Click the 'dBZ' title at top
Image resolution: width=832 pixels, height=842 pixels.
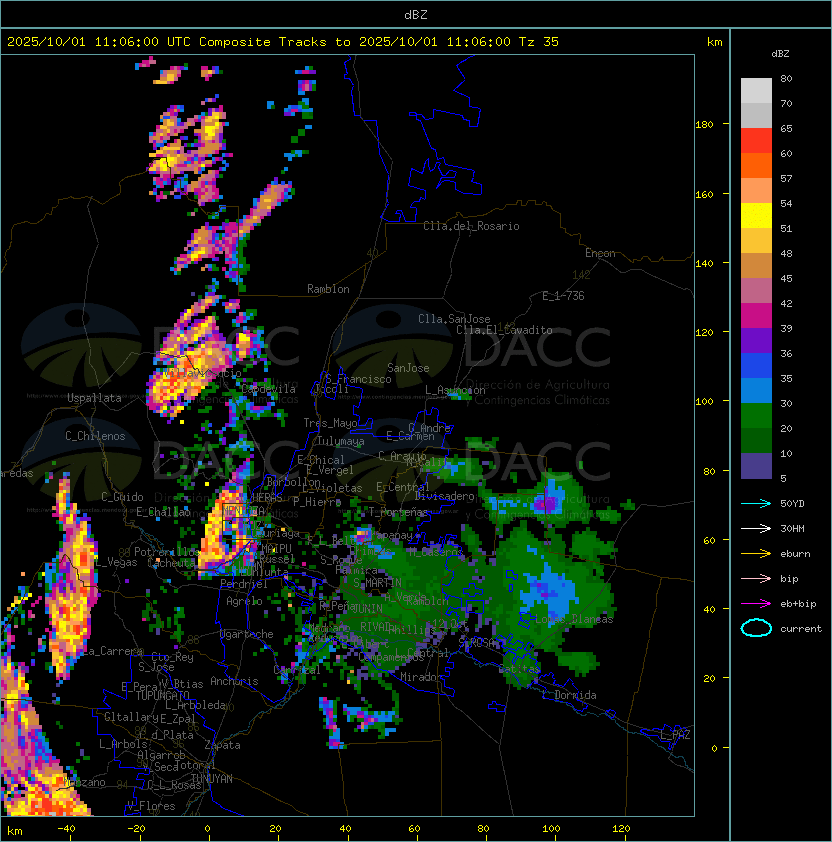[416, 14]
